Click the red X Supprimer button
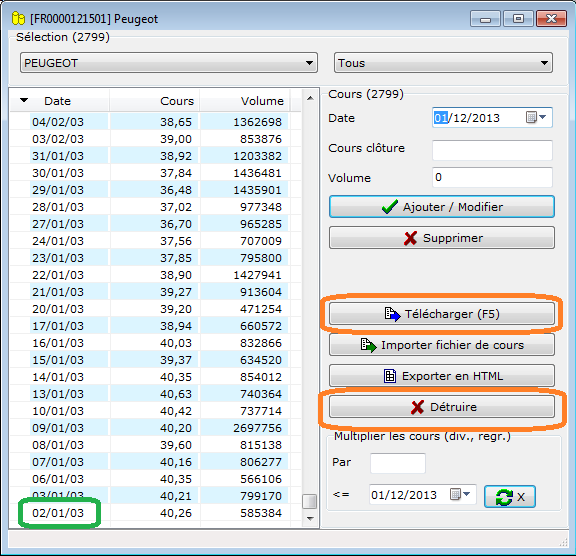 click(x=442, y=238)
